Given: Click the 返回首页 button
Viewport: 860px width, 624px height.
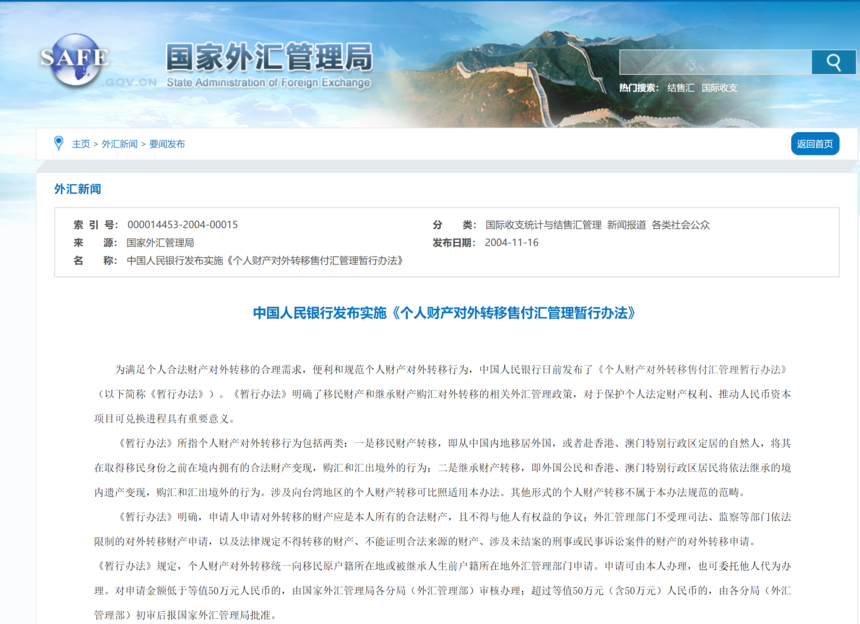Looking at the screenshot, I should [x=814, y=144].
